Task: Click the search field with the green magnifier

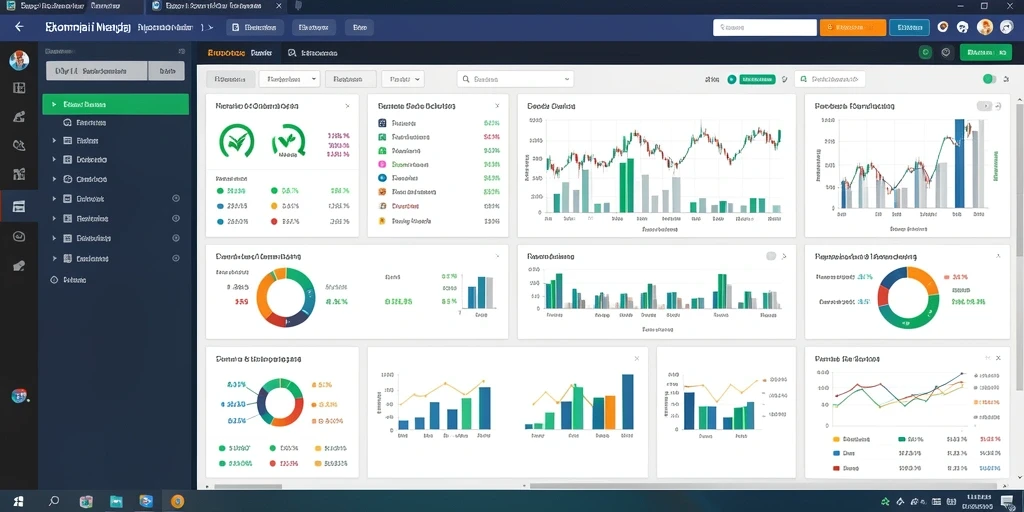Action: [830, 79]
